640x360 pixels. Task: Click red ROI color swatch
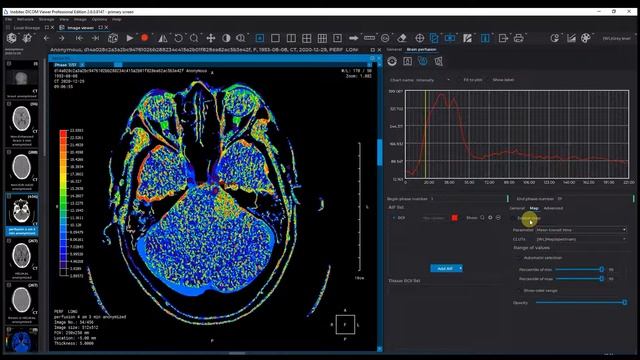click(x=454, y=218)
